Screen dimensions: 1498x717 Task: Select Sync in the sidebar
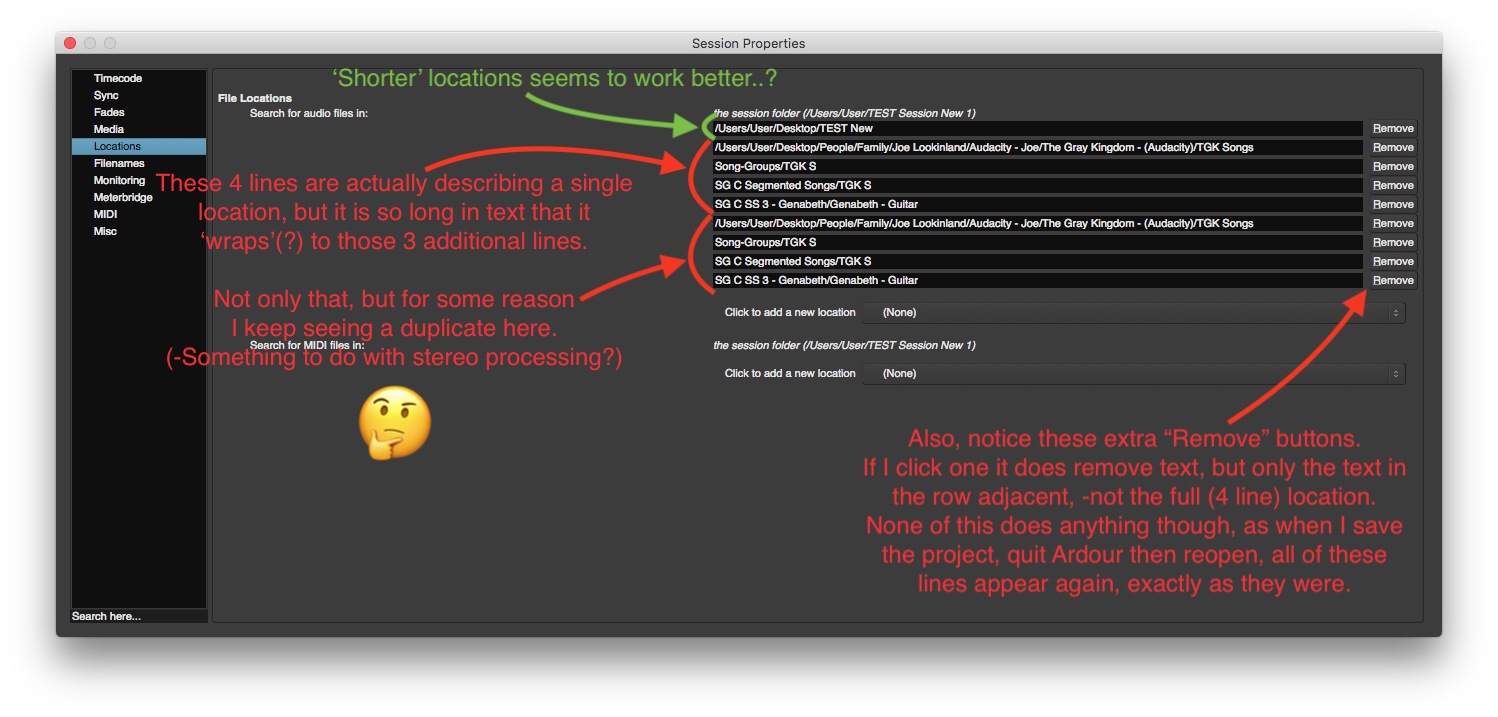coord(106,95)
